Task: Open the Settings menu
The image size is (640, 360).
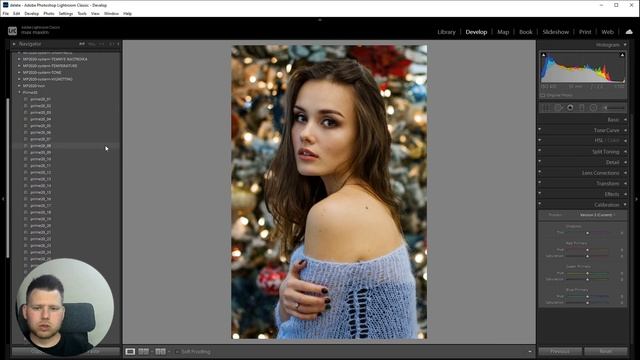Action: 66,13
